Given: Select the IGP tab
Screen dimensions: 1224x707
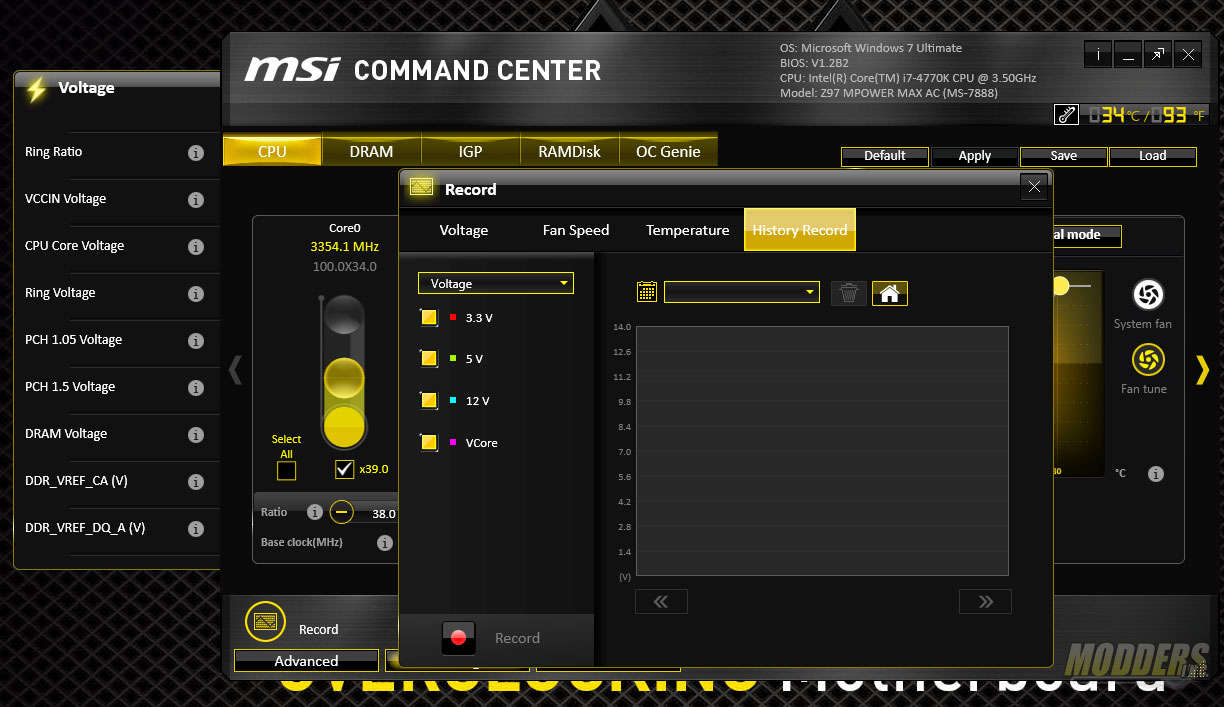Looking at the screenshot, I should point(470,151).
